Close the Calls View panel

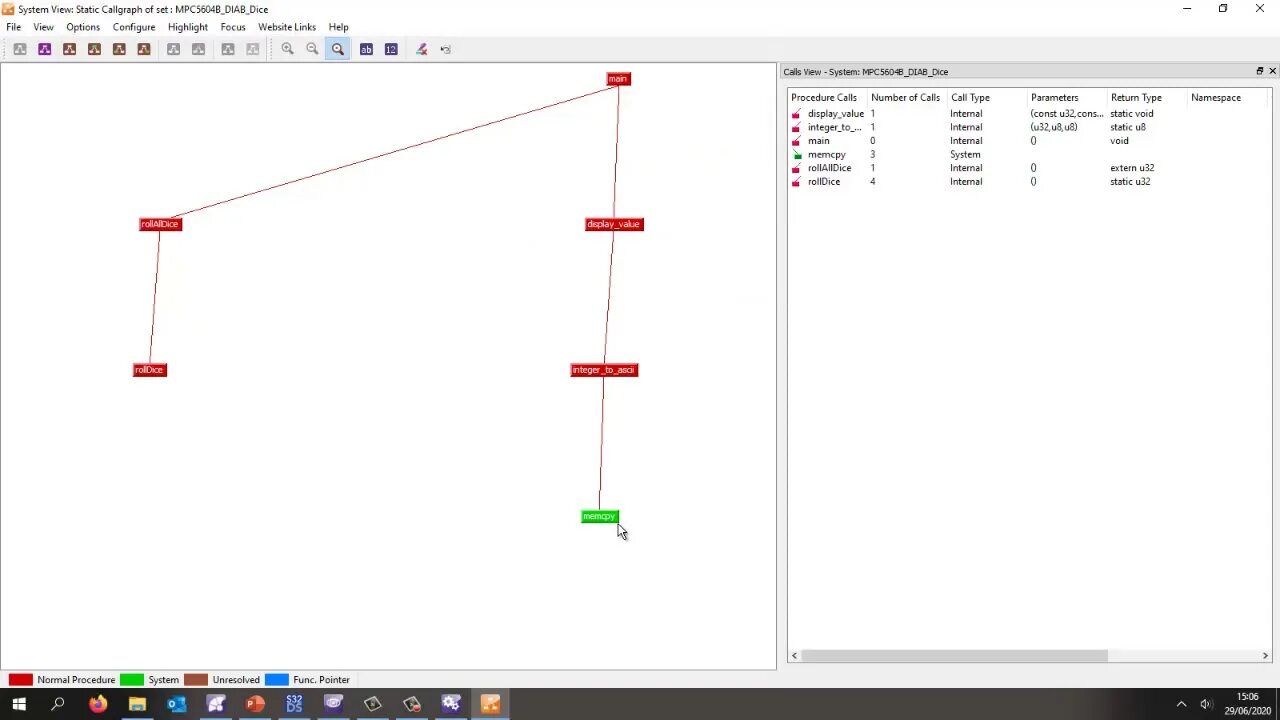tap(1272, 71)
